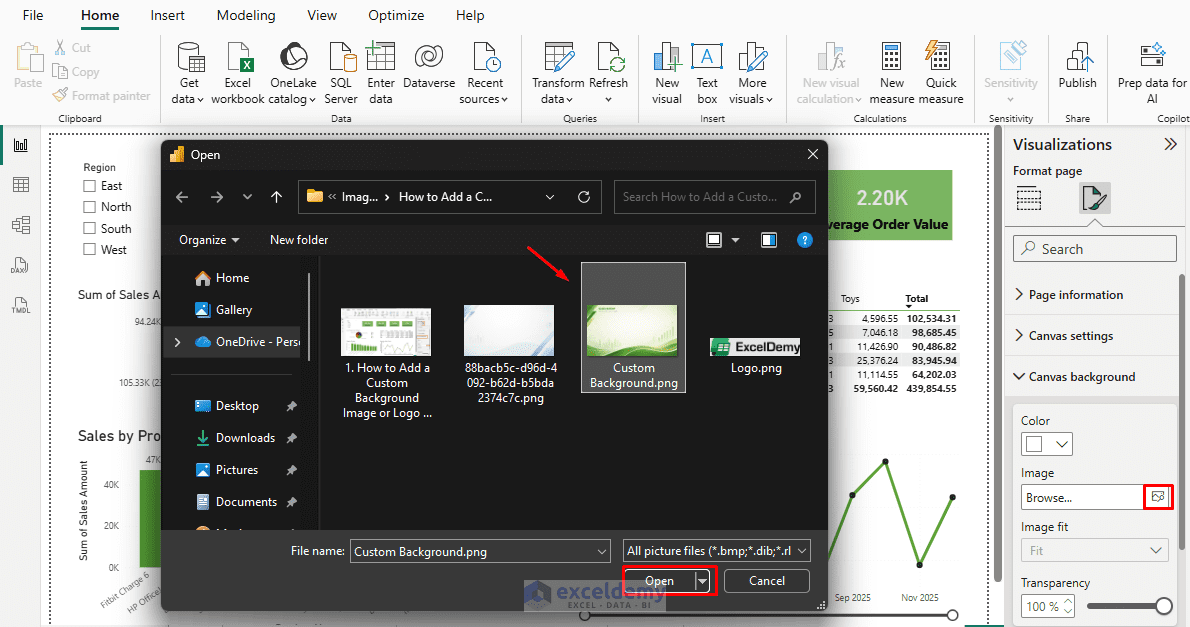Toggle preview pane in Open dialog
1190x627 pixels.
point(769,240)
